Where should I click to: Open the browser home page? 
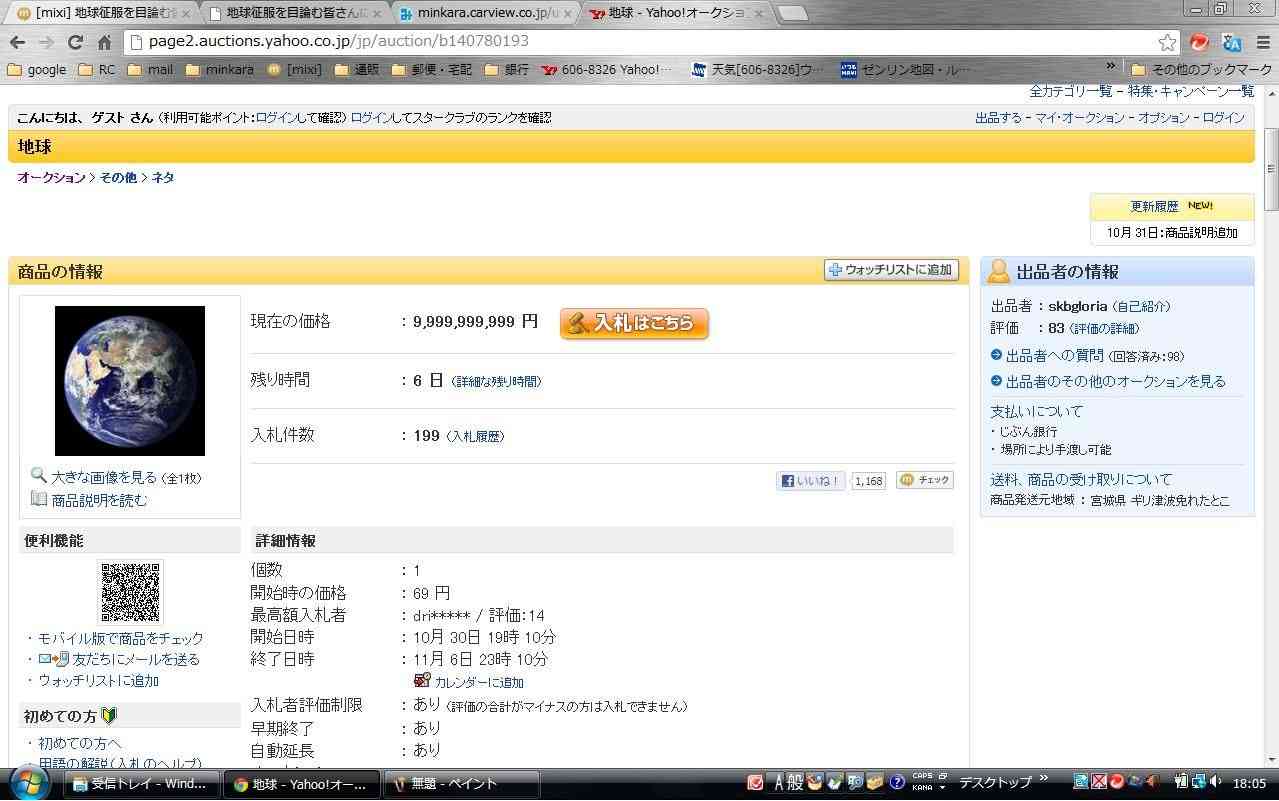tap(104, 42)
